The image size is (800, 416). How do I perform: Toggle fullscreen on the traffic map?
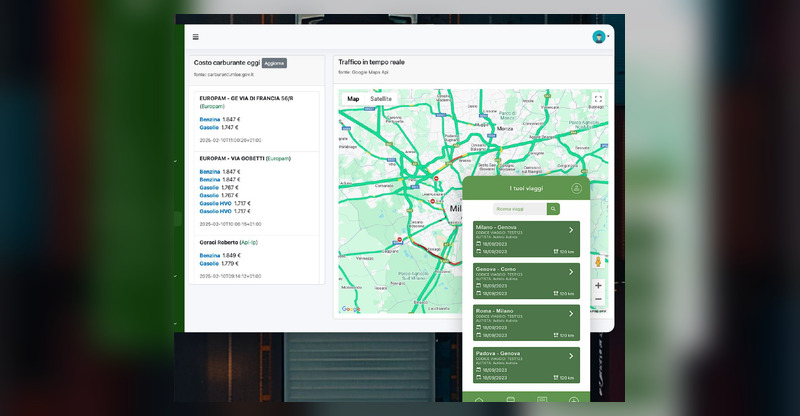click(598, 99)
